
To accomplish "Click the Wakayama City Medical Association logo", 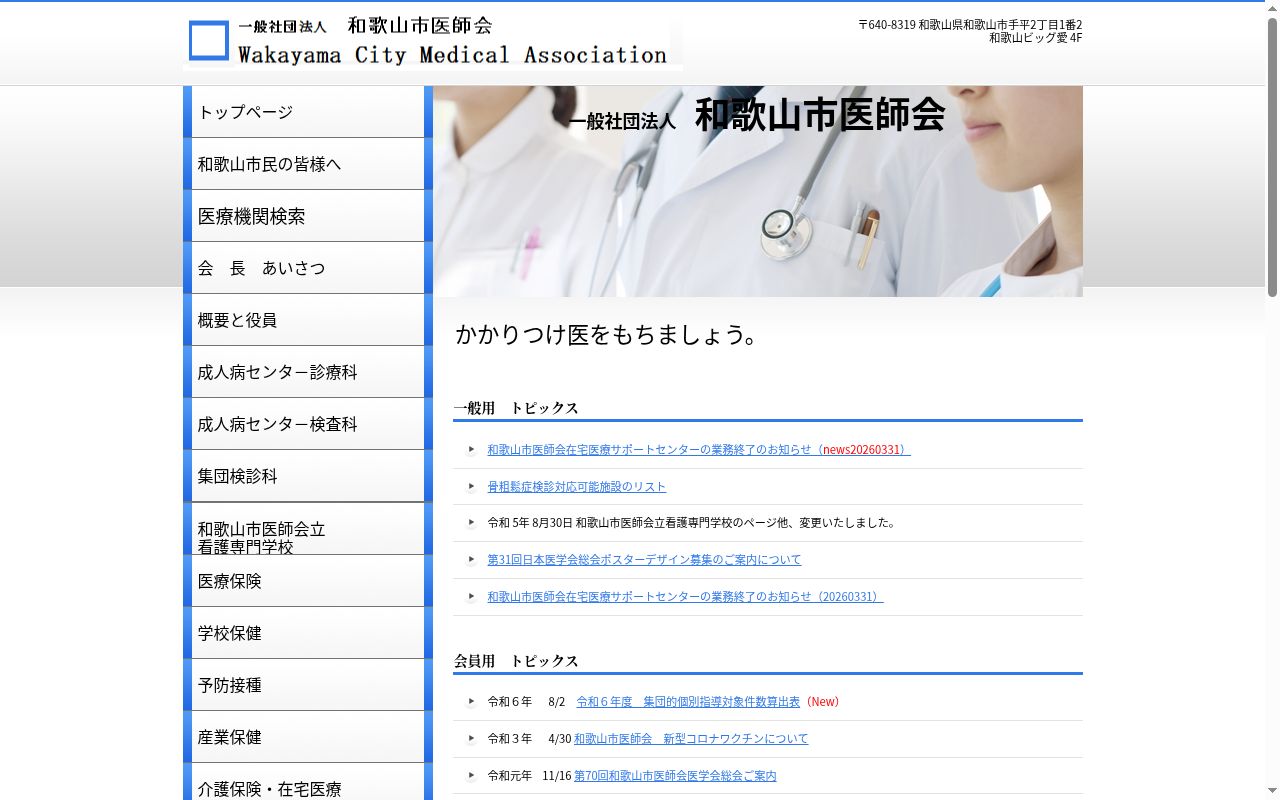I will pyautogui.click(x=433, y=42).
